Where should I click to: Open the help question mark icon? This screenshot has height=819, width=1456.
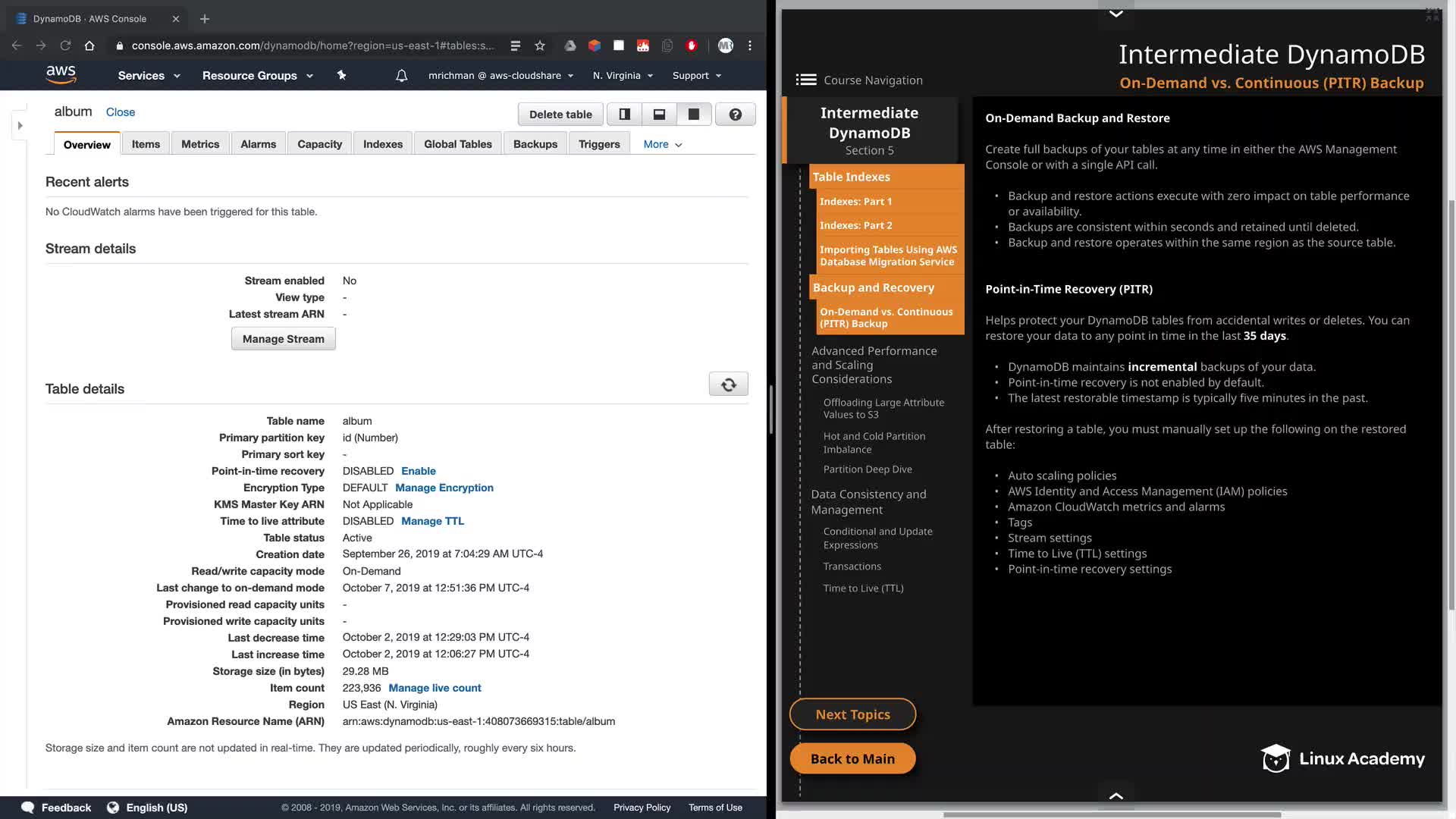pos(735,115)
